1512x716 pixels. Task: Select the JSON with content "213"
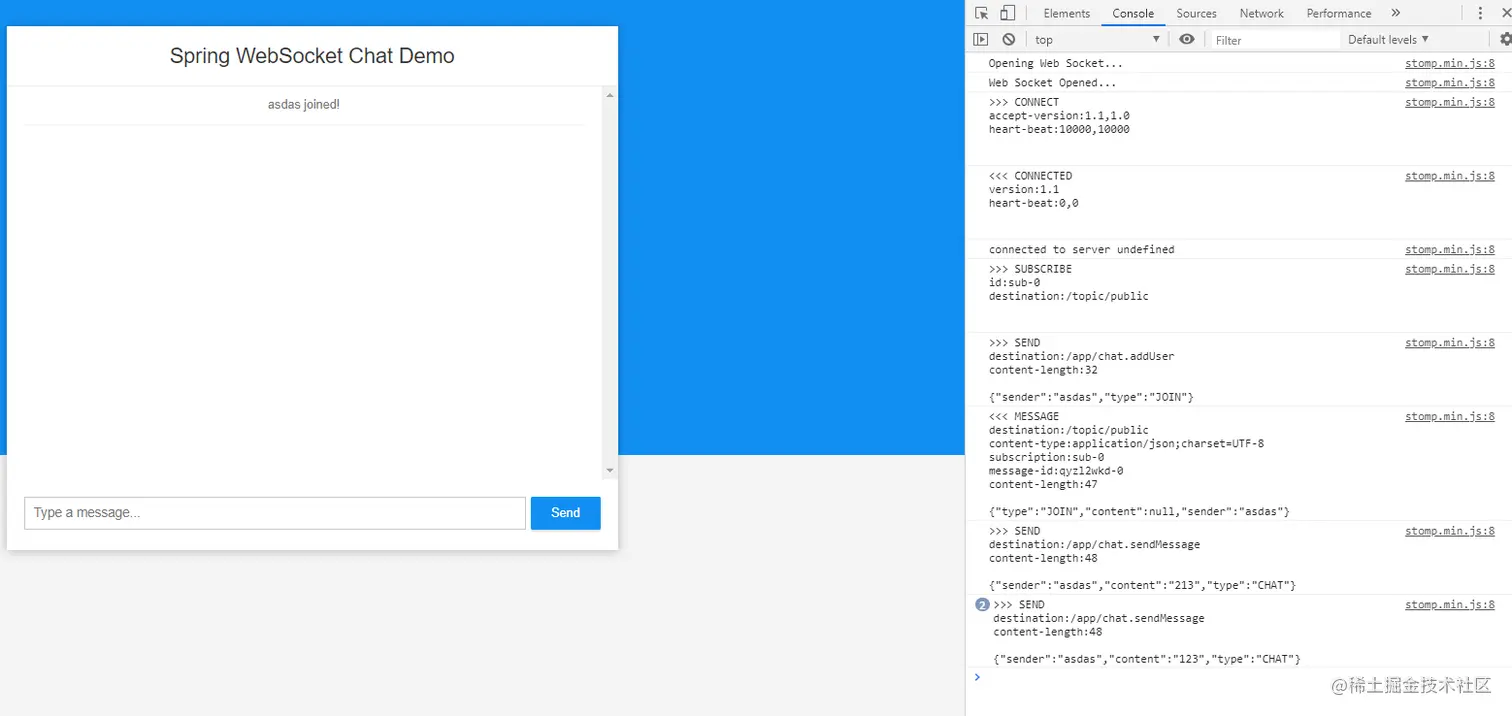pyautogui.click(x=1143, y=585)
